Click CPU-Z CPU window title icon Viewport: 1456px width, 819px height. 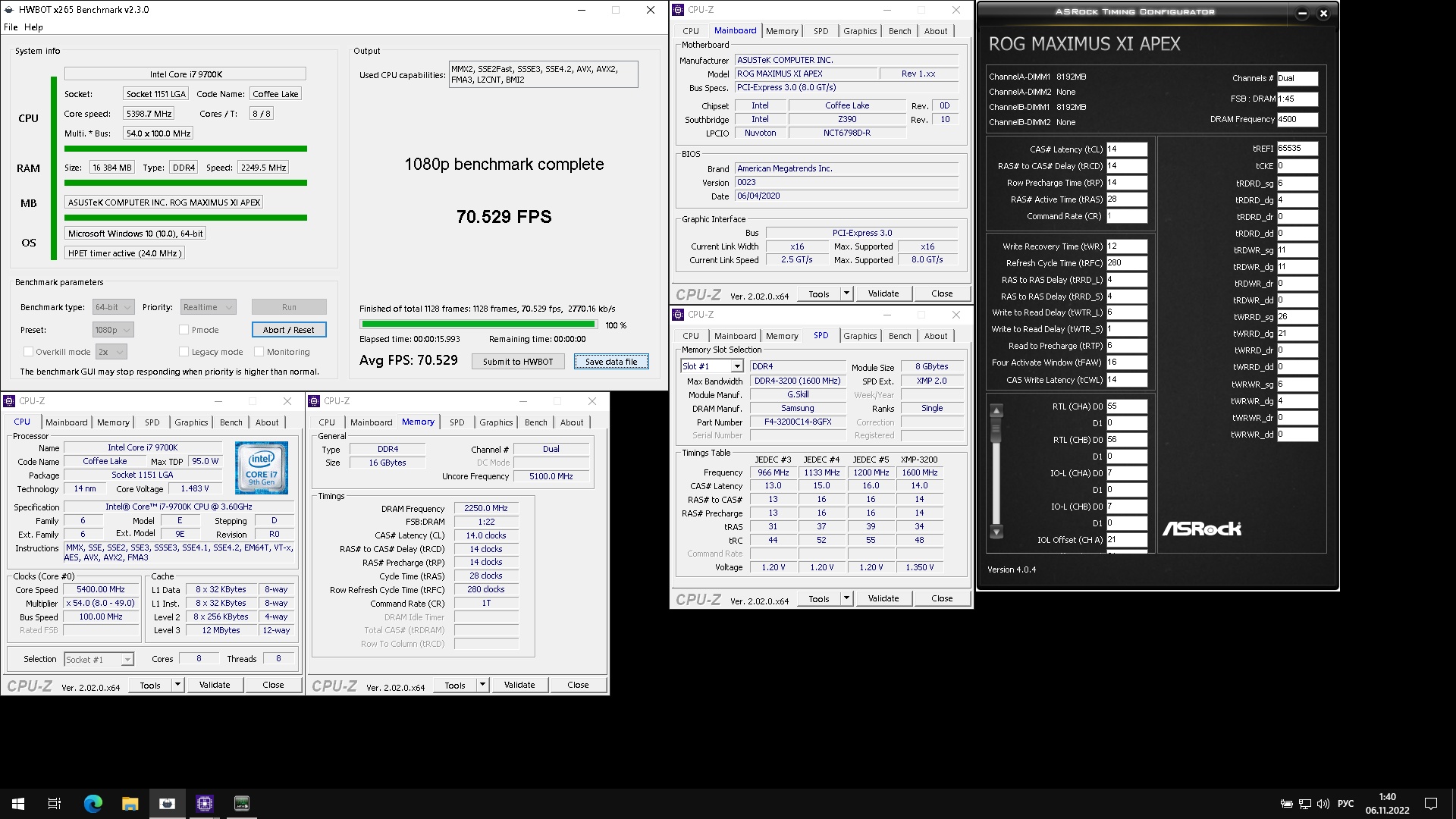tap(9, 401)
